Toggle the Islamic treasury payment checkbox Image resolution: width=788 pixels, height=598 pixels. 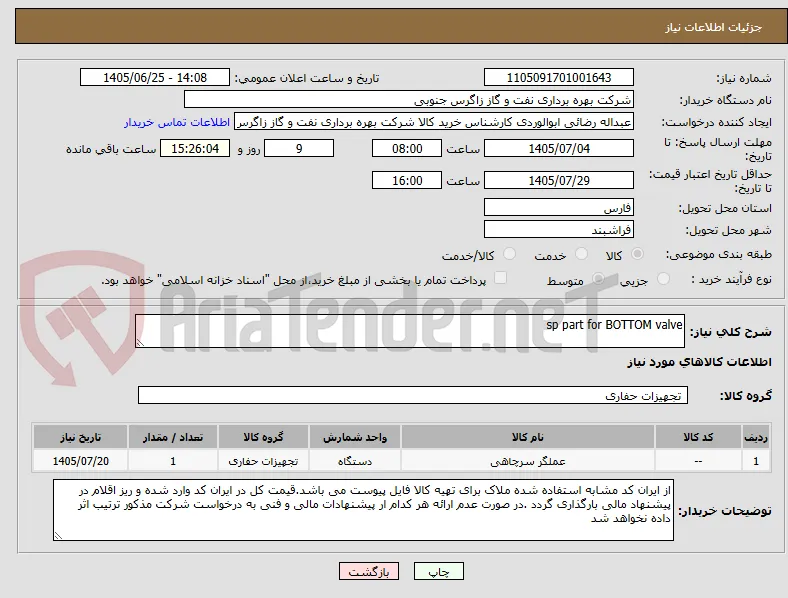(501, 278)
